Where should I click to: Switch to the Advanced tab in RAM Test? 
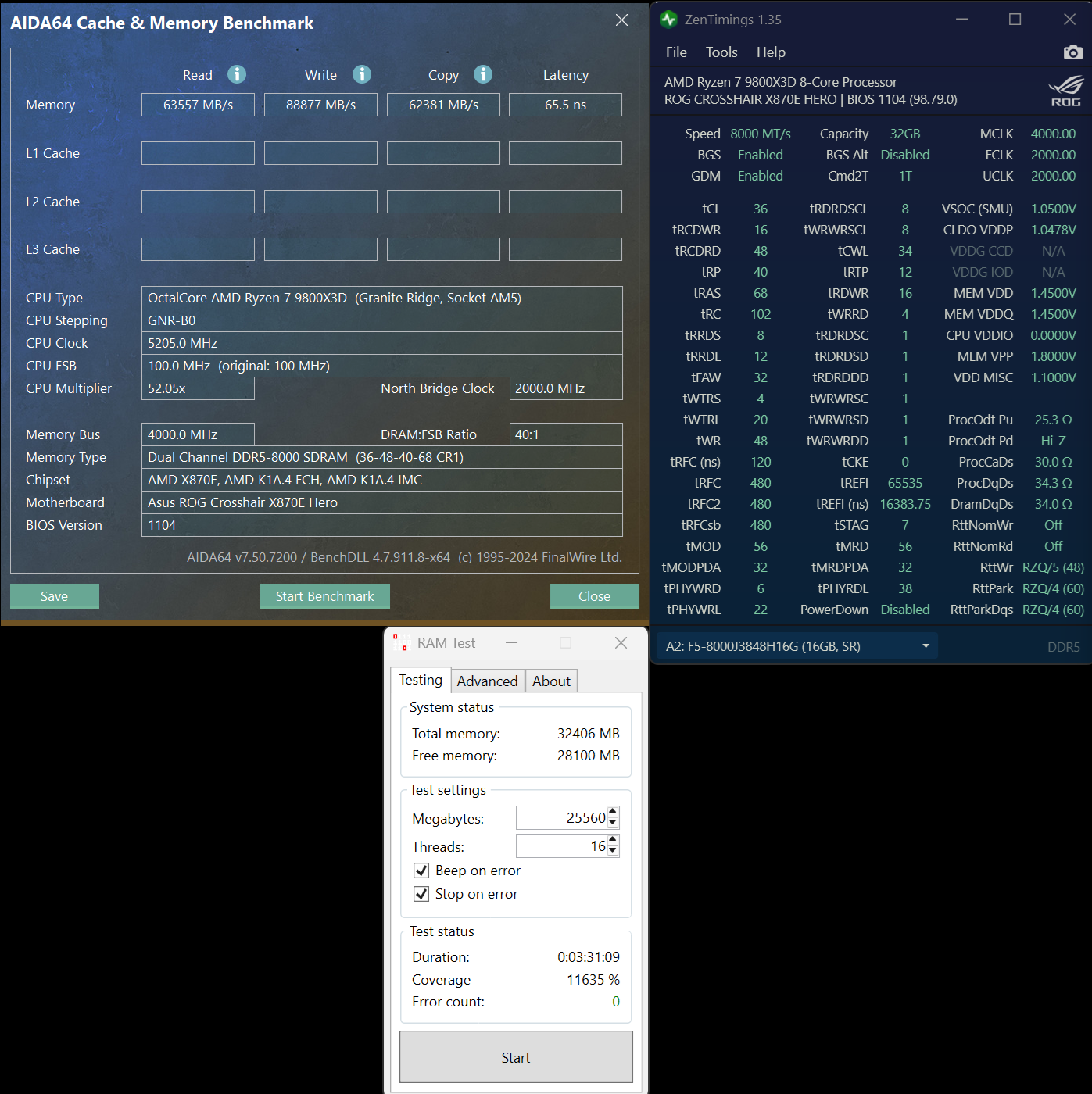point(487,681)
